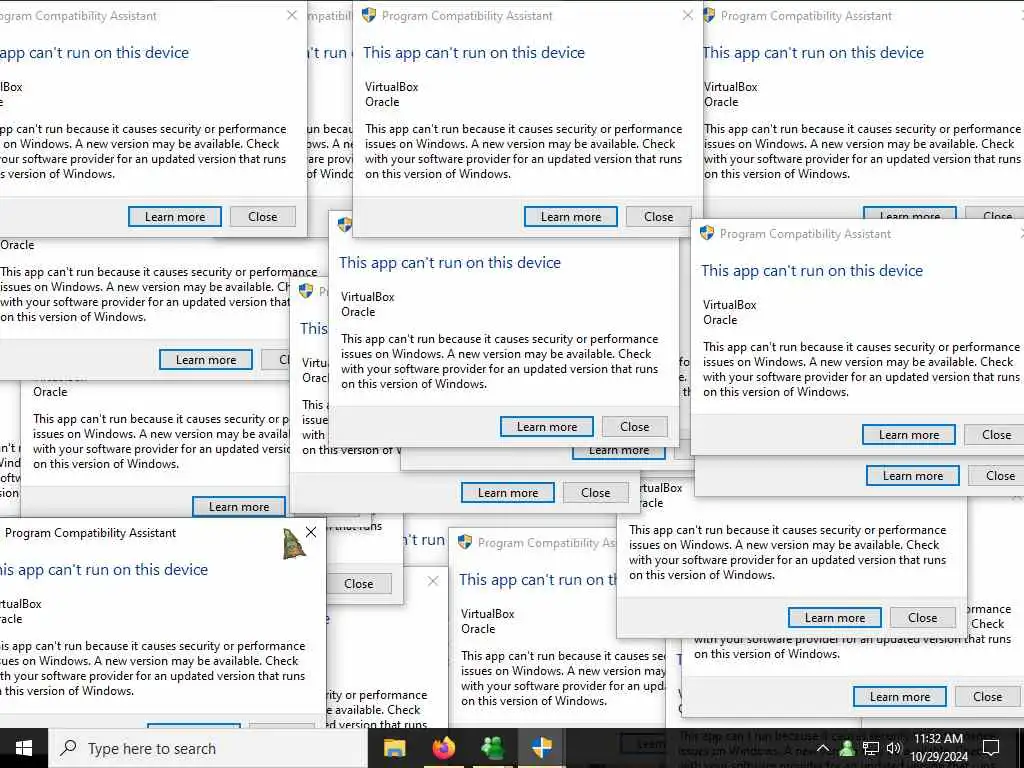Click Close in the top-center dialog
The image size is (1024, 768).
point(658,217)
